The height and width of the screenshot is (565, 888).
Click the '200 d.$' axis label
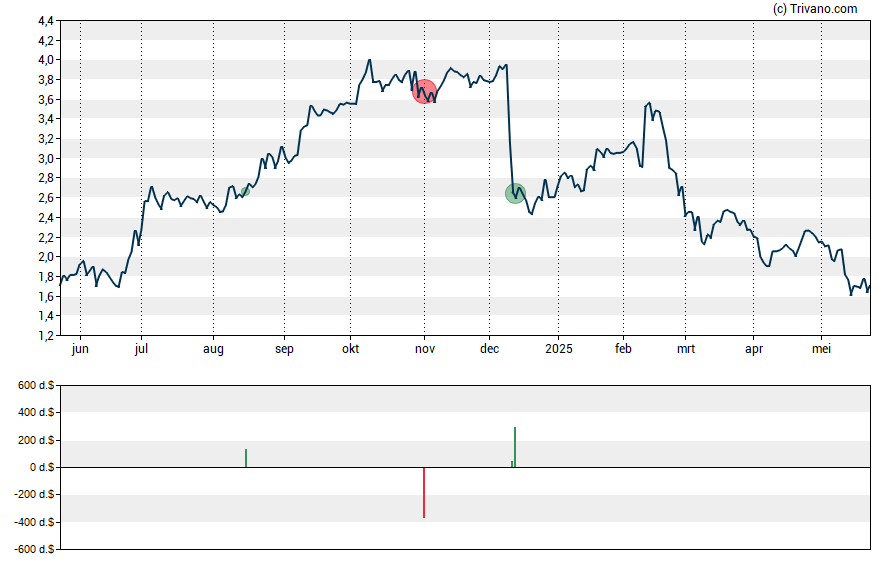pyautogui.click(x=36, y=440)
